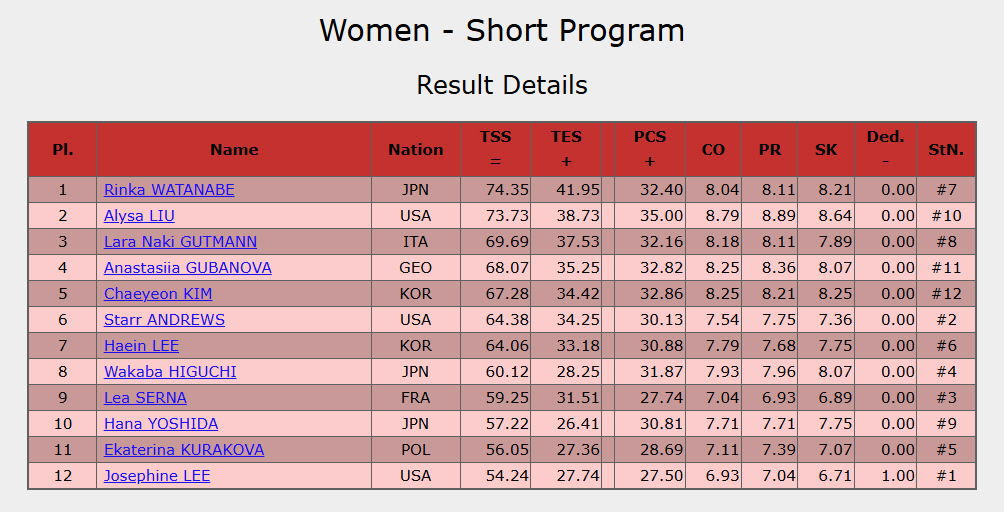The image size is (1004, 512).
Task: Open Lara Naki GUTMANN's profile link
Action: [180, 242]
